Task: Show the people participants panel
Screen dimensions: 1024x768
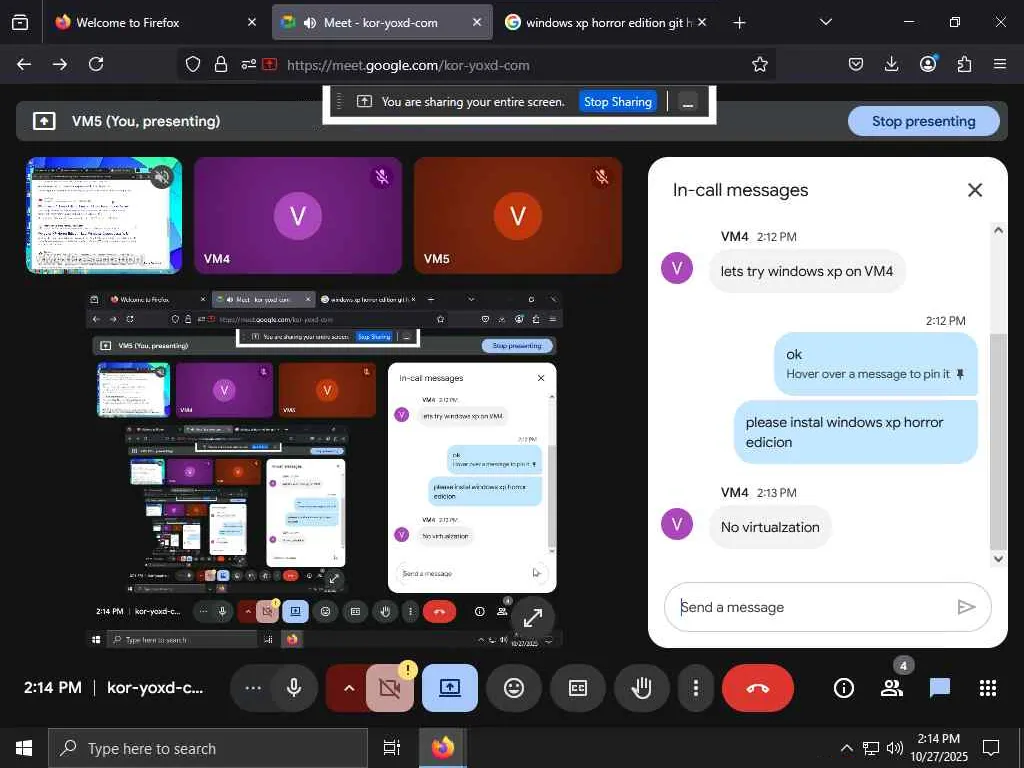Action: (891, 688)
